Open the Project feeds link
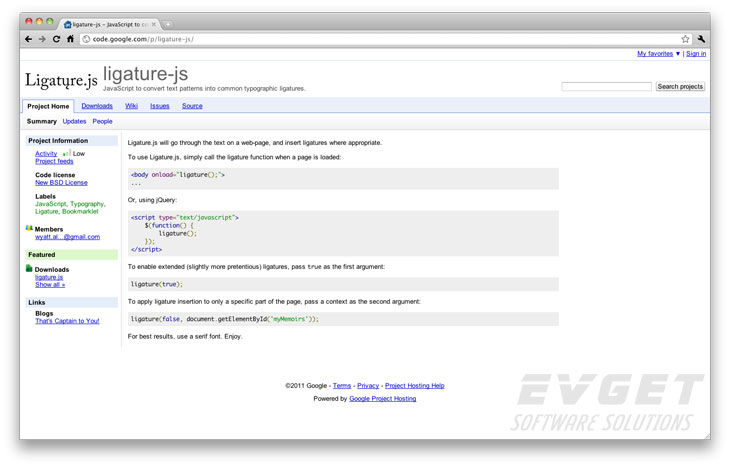This screenshot has width=730, height=467. click(x=54, y=161)
